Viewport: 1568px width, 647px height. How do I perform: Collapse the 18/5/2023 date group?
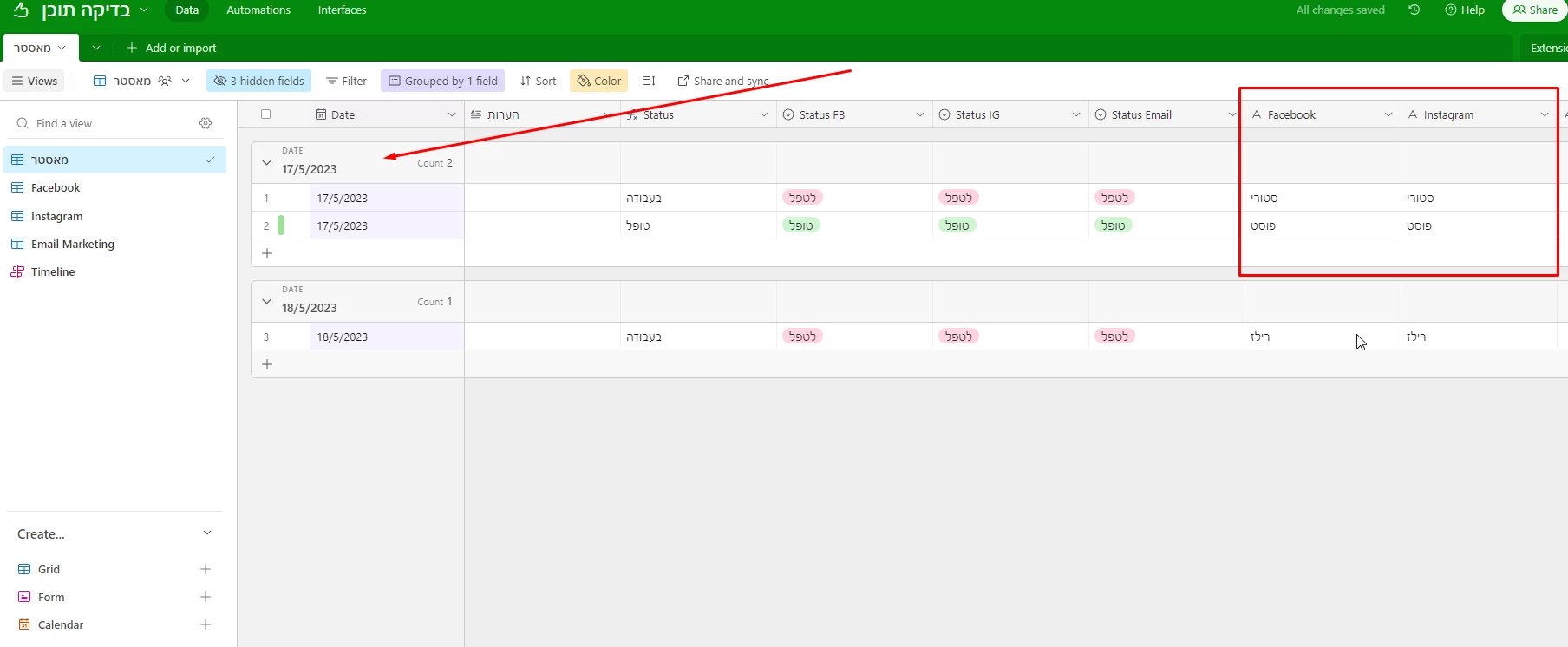pyautogui.click(x=266, y=301)
